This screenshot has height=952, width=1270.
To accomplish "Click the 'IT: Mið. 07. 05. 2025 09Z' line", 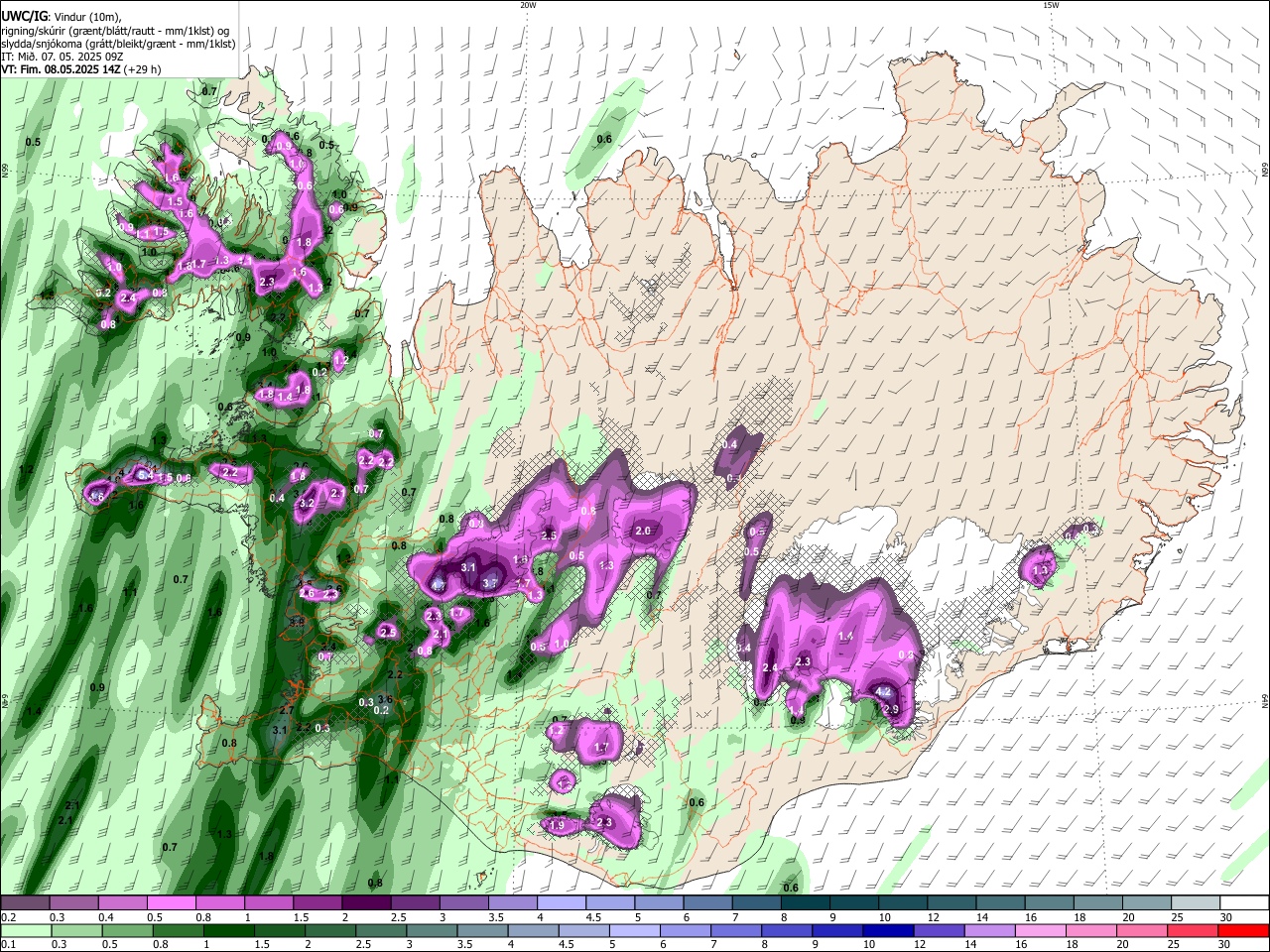I will 62,57.
